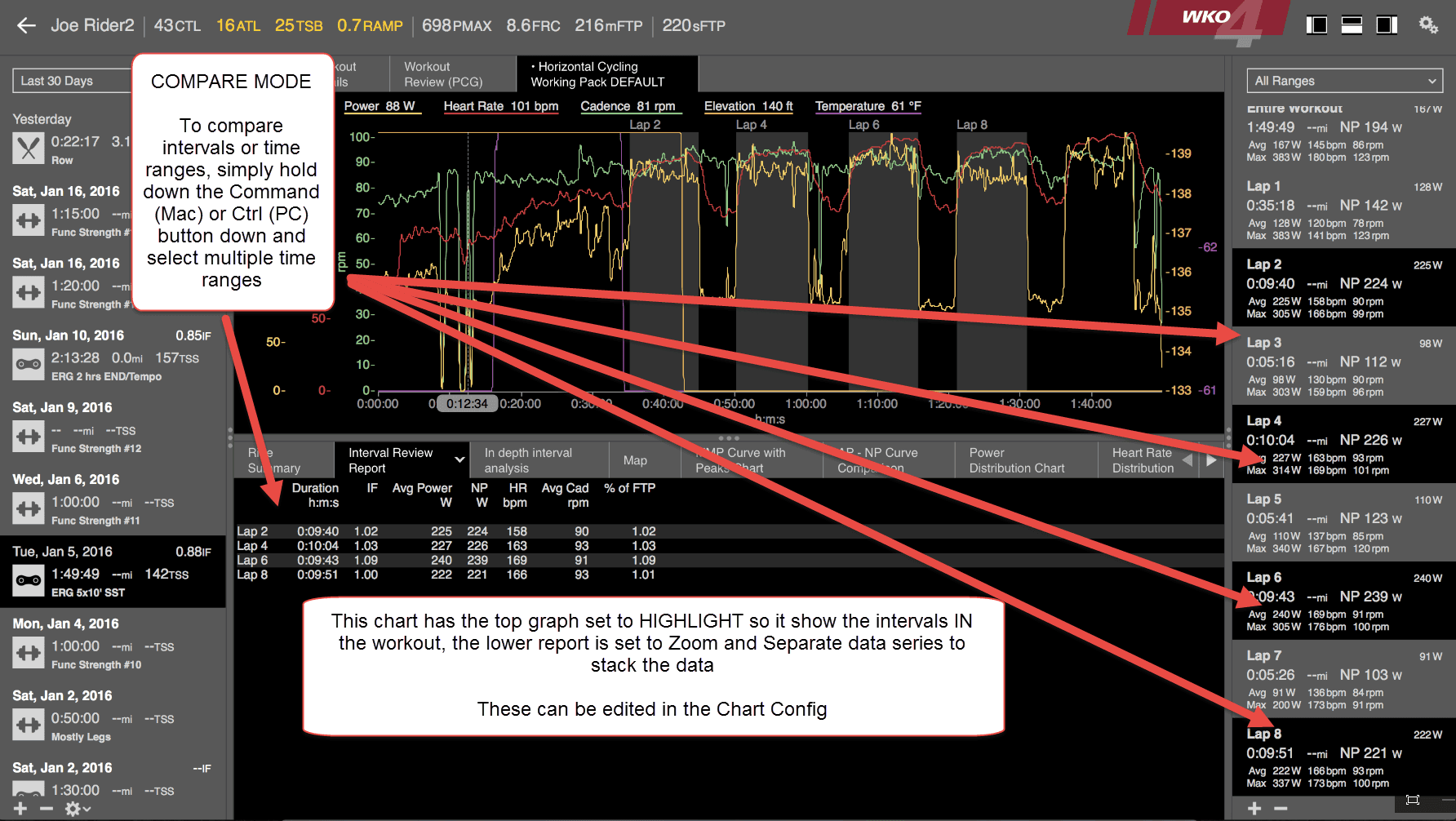Select Entire Workout range 1:49:49
The height and width of the screenshot is (821, 1456).
(x=1343, y=133)
